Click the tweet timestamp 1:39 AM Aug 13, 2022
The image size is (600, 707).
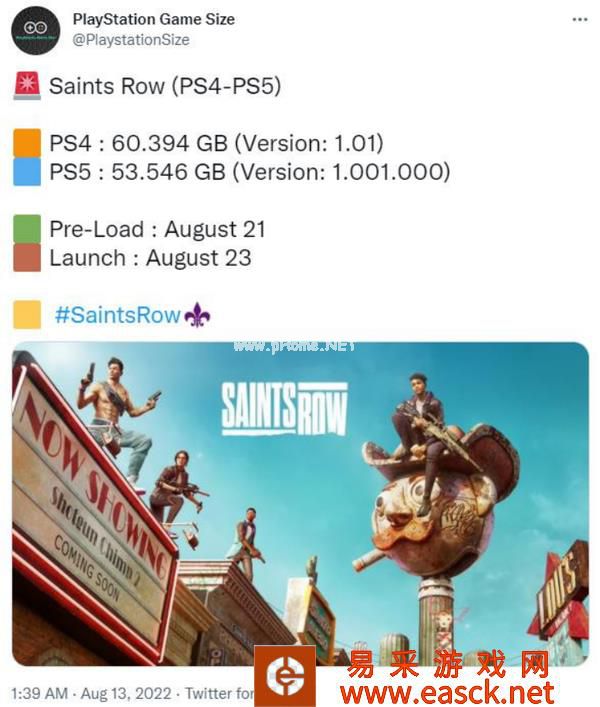pos(91,693)
